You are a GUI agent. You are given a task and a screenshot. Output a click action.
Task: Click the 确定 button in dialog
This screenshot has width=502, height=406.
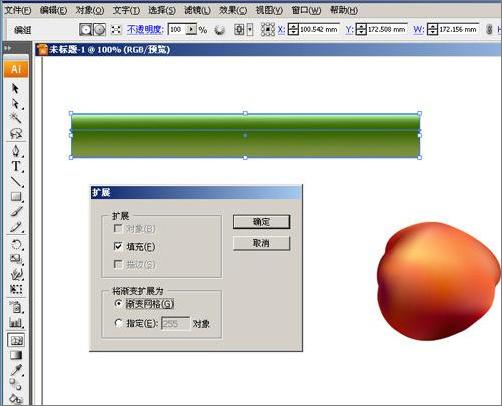click(x=261, y=222)
